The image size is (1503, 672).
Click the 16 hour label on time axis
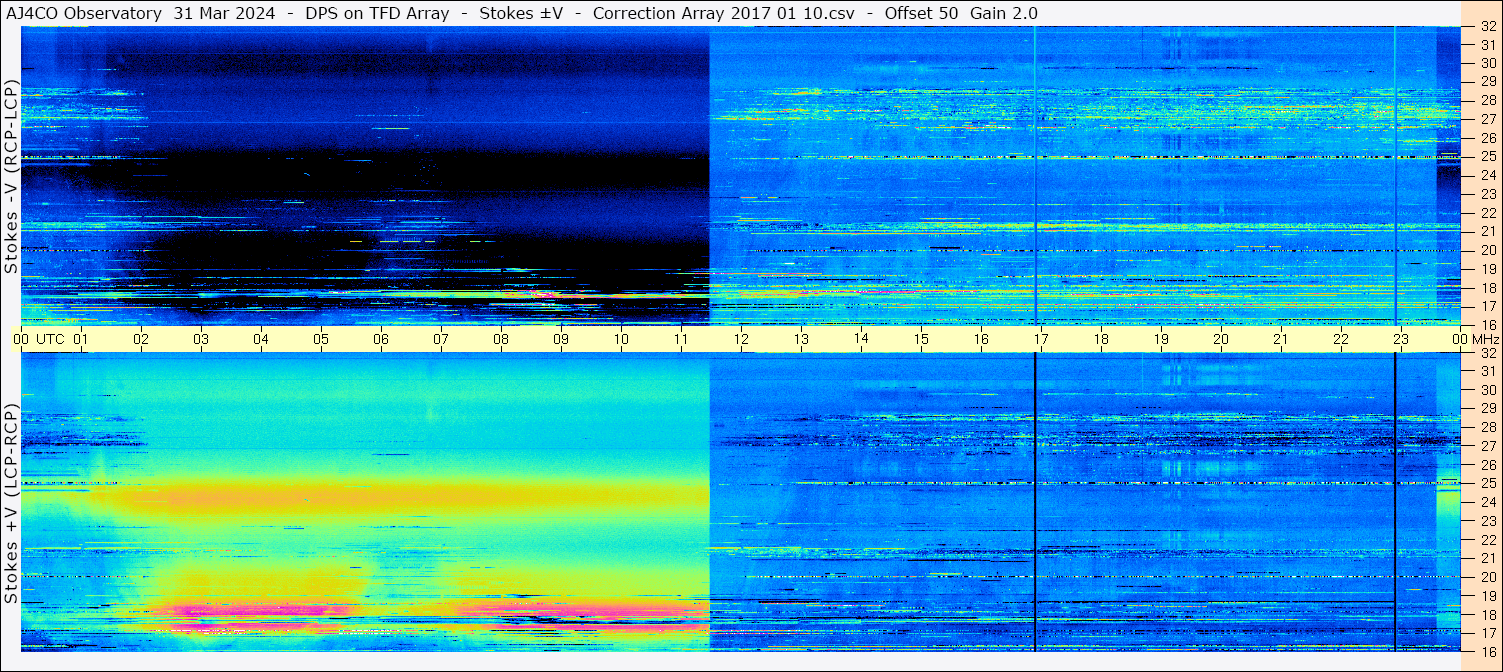981,339
